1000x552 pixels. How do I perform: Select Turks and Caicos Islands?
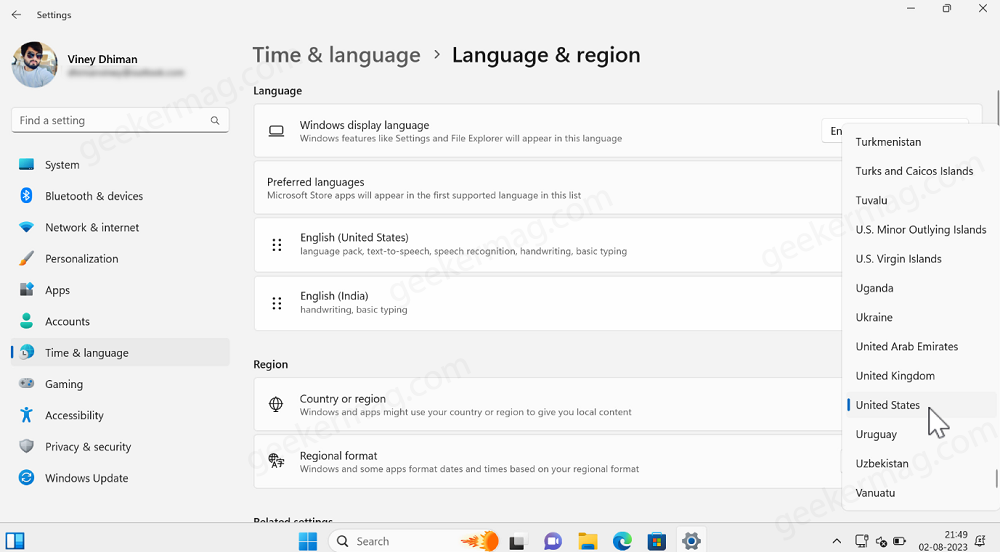tap(914, 171)
